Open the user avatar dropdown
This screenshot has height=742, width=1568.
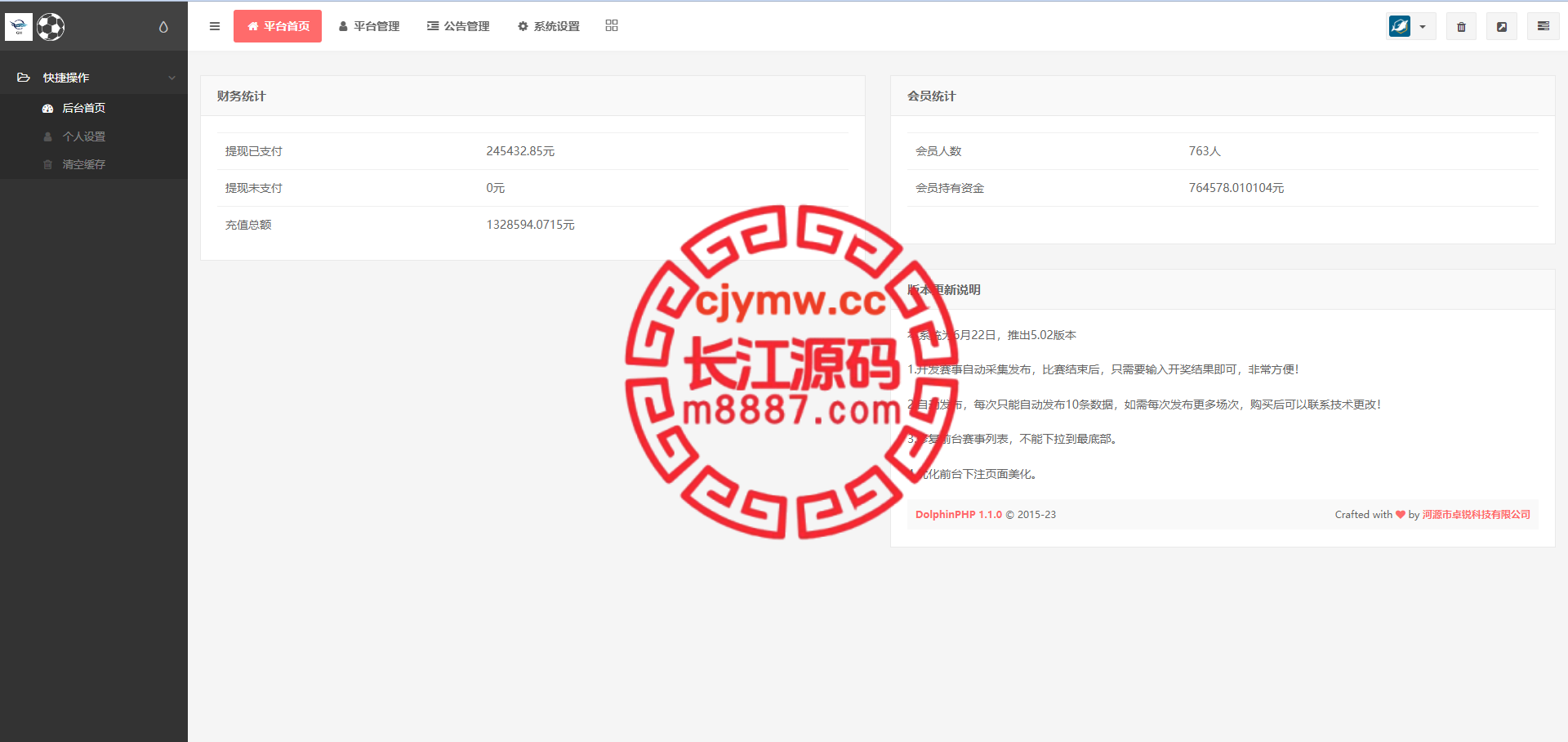pos(1411,26)
